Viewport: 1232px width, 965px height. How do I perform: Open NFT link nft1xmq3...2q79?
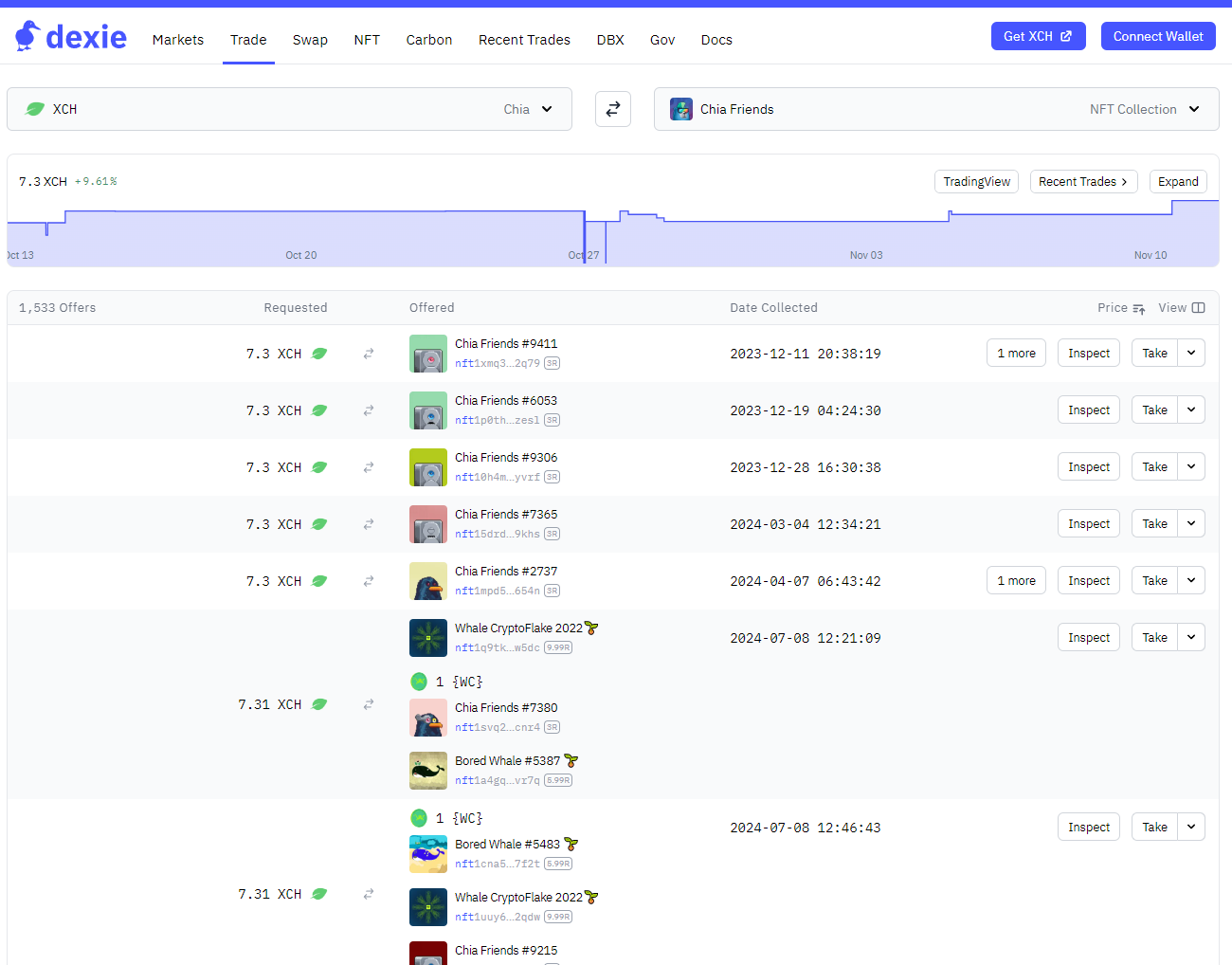pyautogui.click(x=498, y=363)
